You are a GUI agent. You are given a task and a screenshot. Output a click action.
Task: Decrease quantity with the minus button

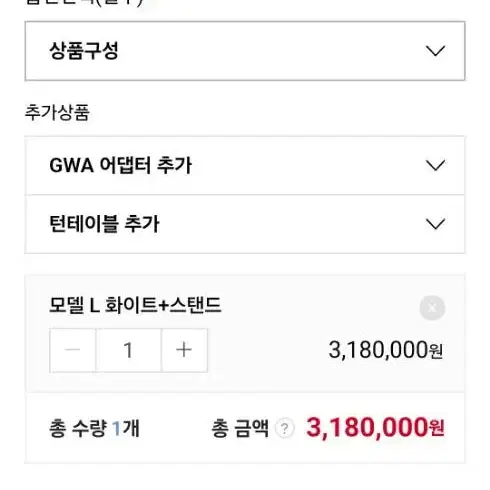[x=73, y=350]
